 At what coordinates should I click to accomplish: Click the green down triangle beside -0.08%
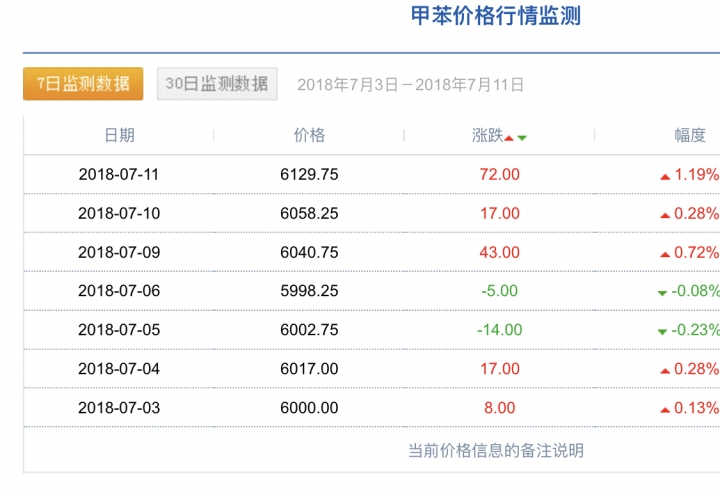coord(662,293)
